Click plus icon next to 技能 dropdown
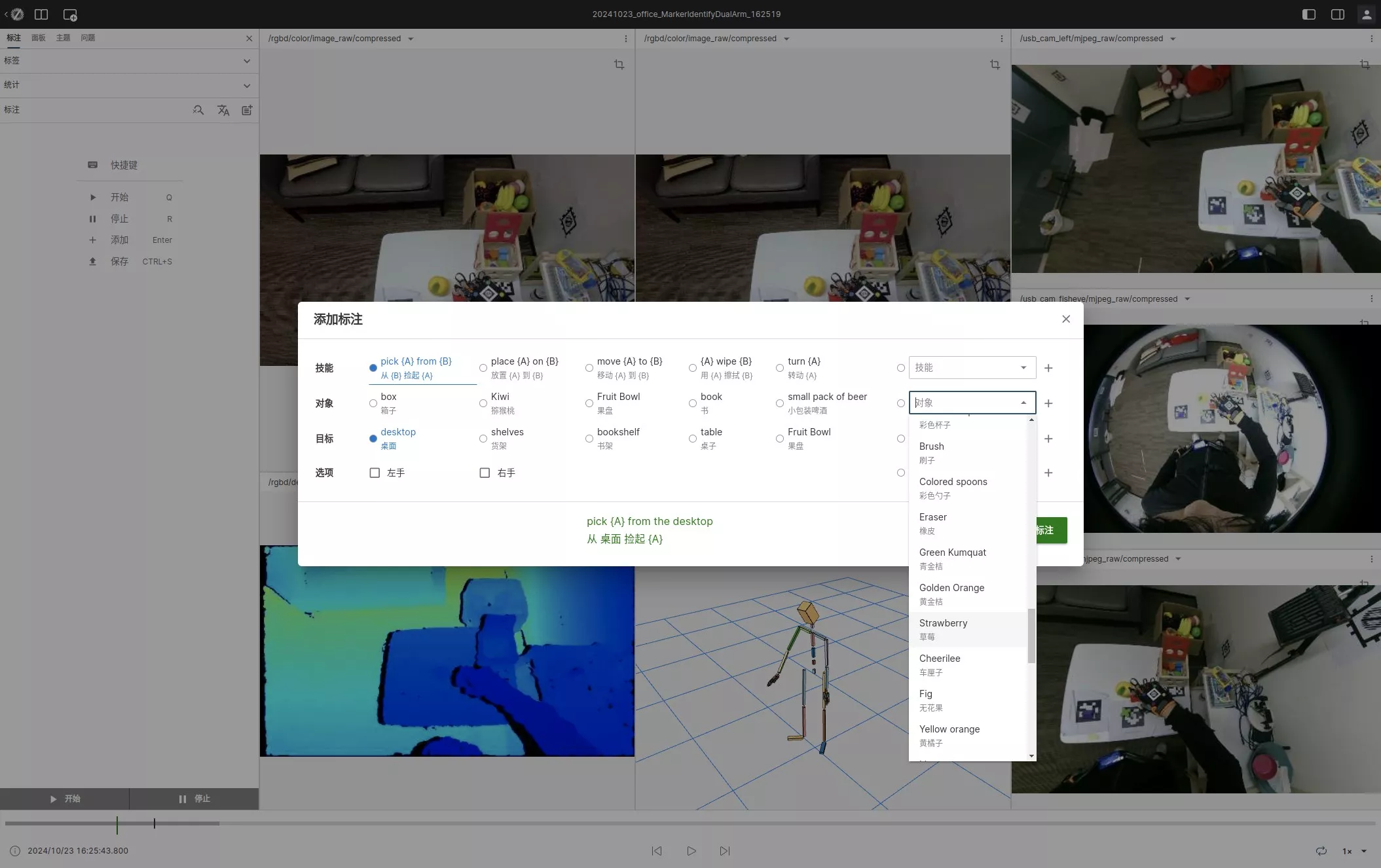 [1048, 368]
